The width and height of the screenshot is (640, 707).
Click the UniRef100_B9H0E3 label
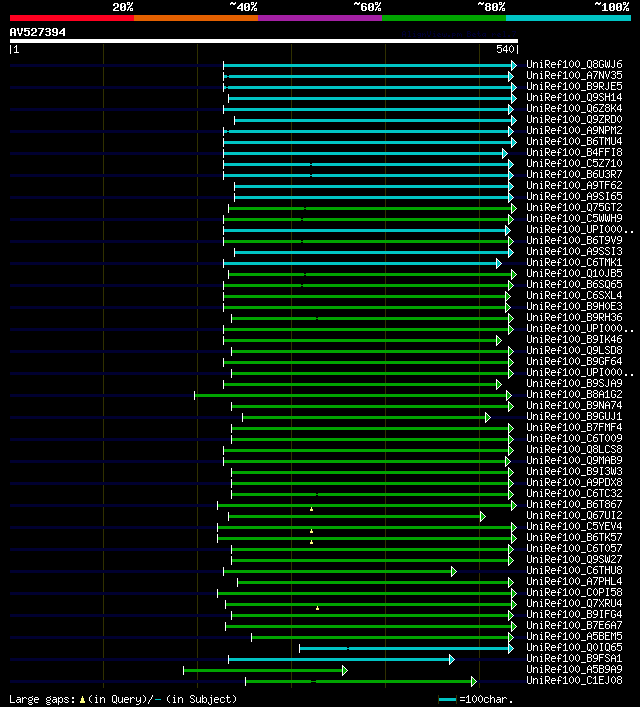[x=574, y=306]
